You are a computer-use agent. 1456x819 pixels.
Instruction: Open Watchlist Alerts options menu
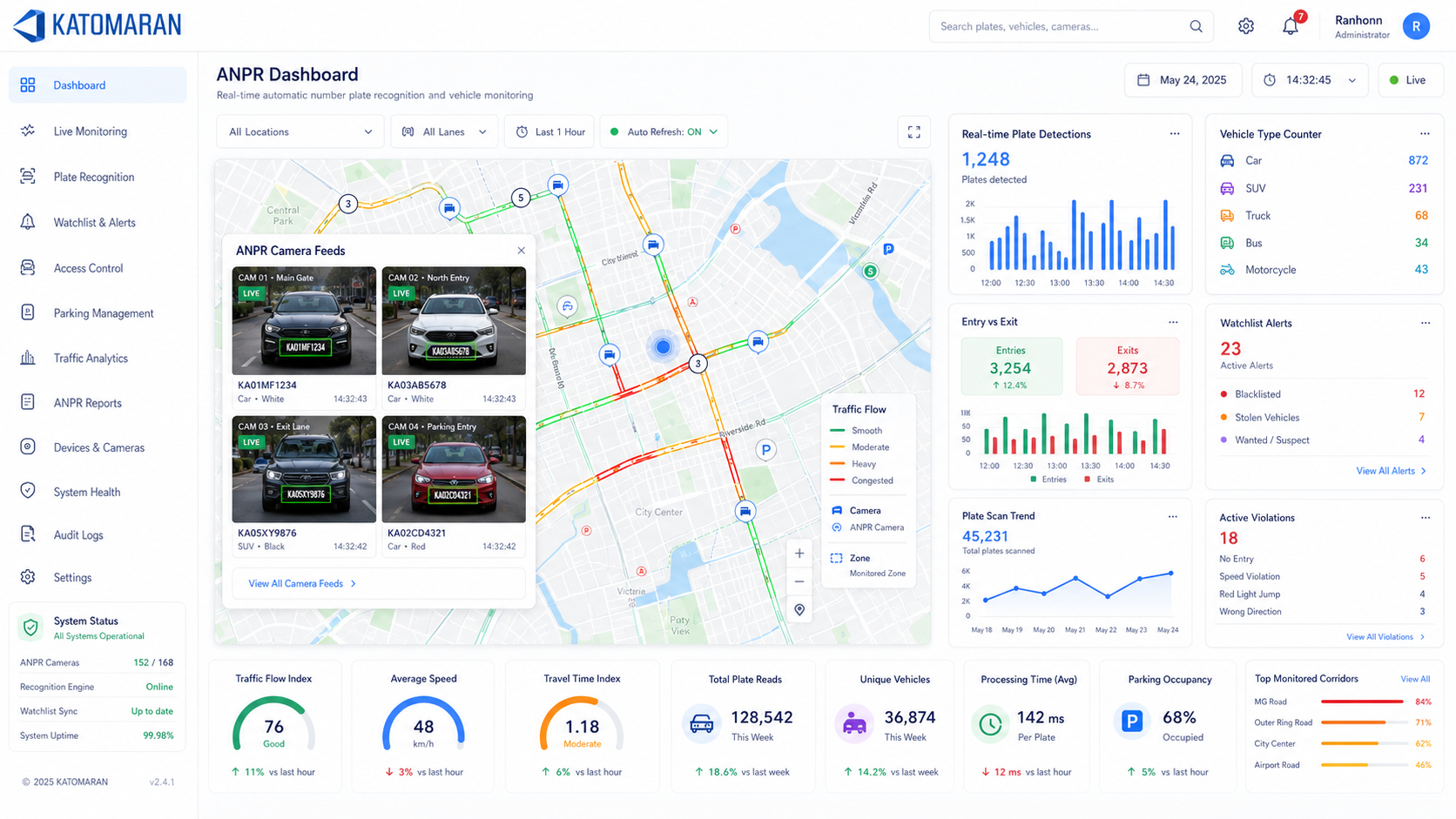1426,323
